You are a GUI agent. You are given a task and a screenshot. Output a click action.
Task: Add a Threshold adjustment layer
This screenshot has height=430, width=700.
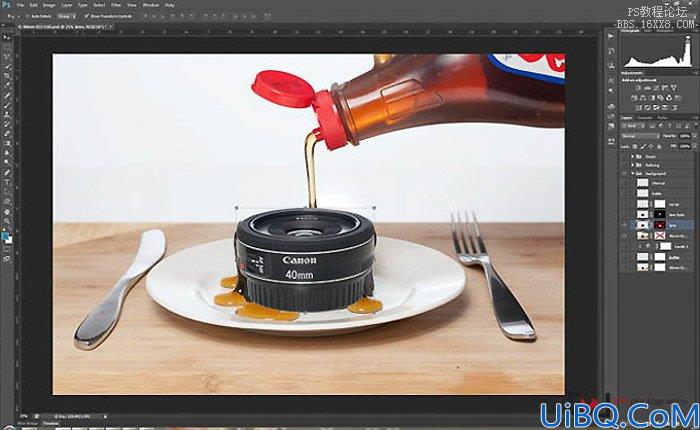[656, 108]
